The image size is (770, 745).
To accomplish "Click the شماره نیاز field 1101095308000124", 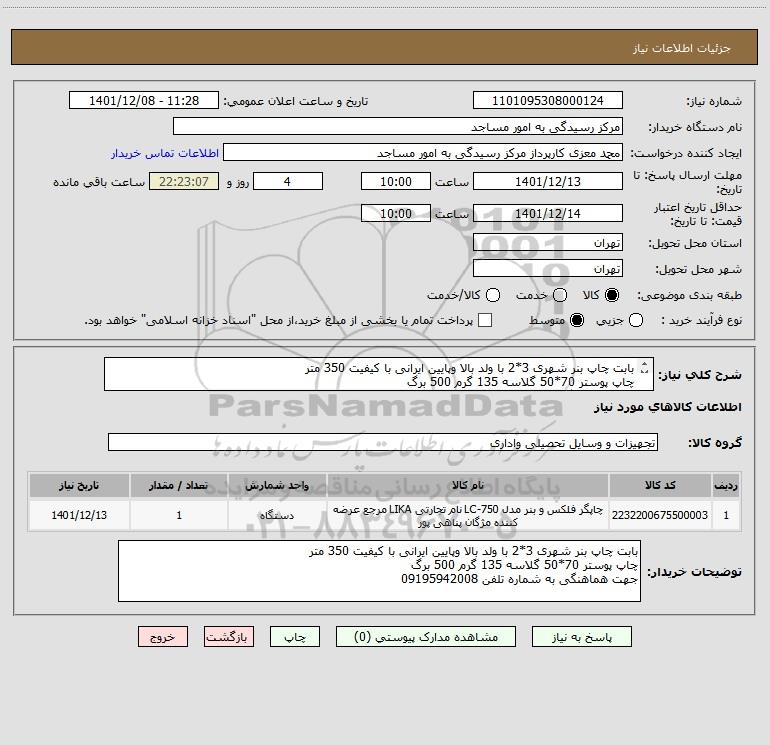I will (x=548, y=101).
